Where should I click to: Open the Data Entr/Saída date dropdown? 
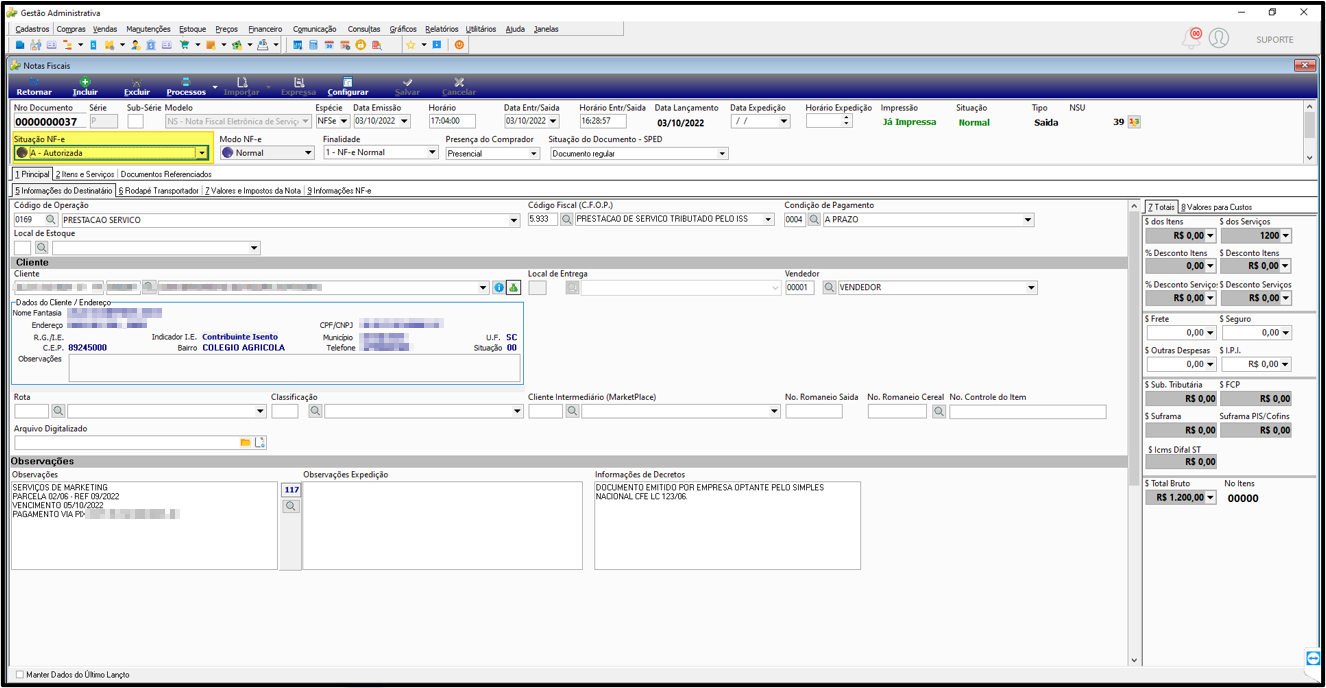555,121
